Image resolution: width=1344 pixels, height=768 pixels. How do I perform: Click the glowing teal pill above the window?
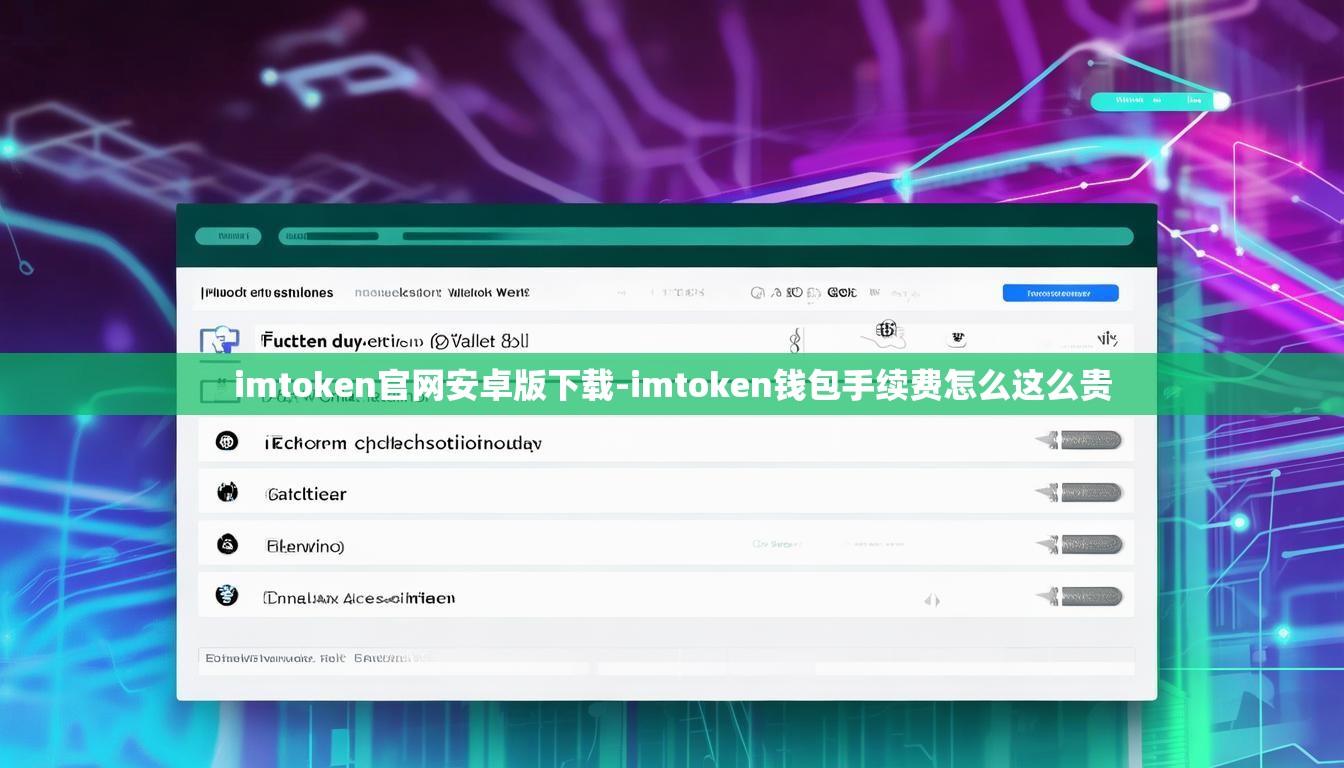coord(1158,101)
